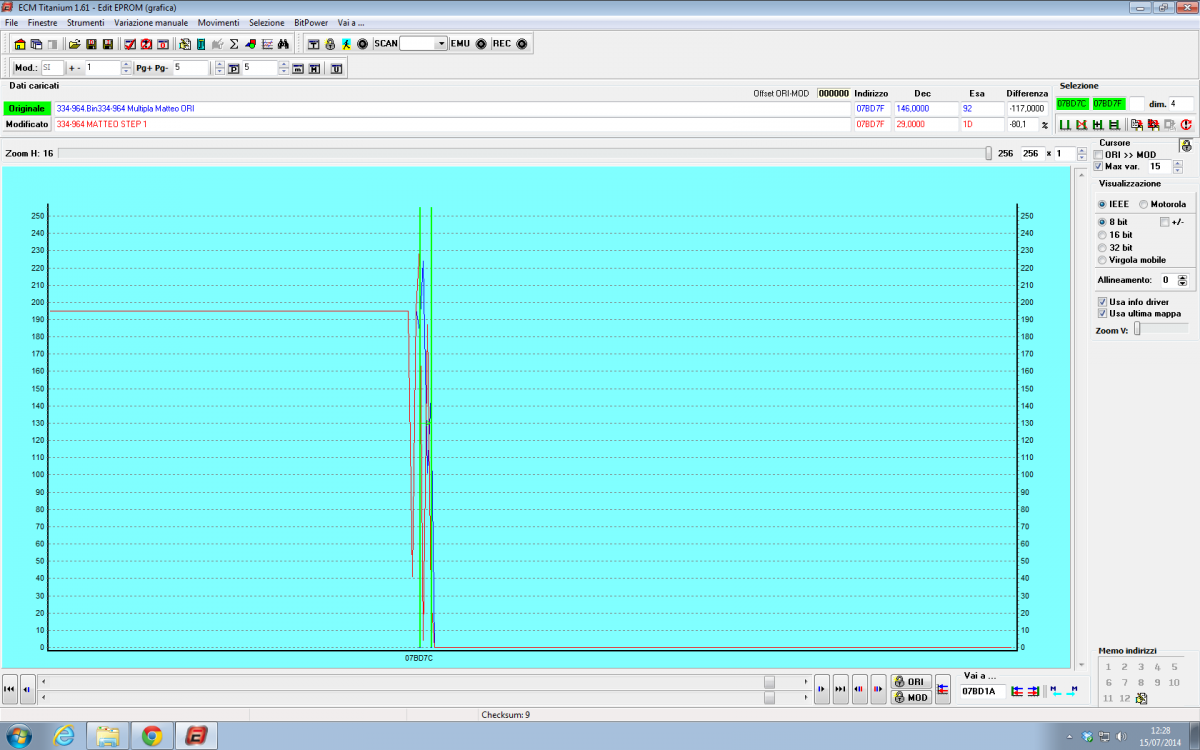This screenshot has height=750, width=1200.
Task: Click the Zoom H multiplier stepper
Action: point(1081,154)
